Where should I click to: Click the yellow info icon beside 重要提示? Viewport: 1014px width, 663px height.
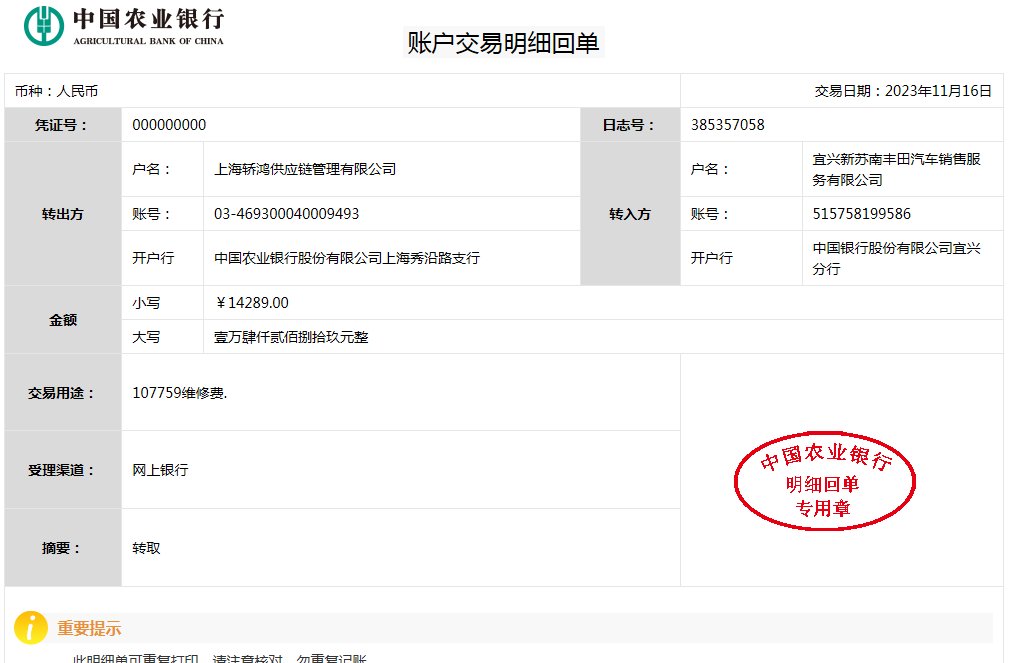click(x=31, y=628)
